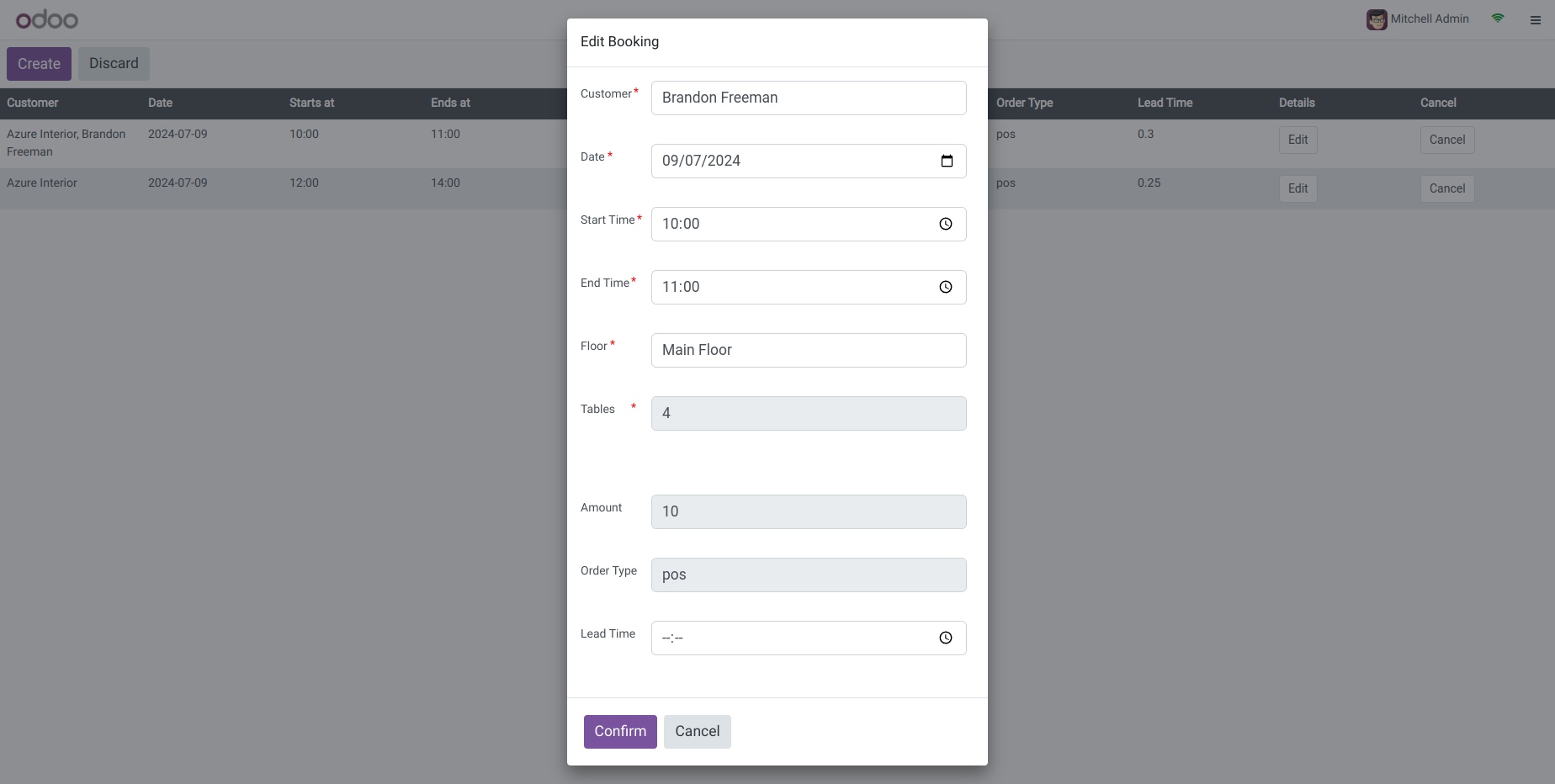Click the End Time clock icon

coord(946,287)
